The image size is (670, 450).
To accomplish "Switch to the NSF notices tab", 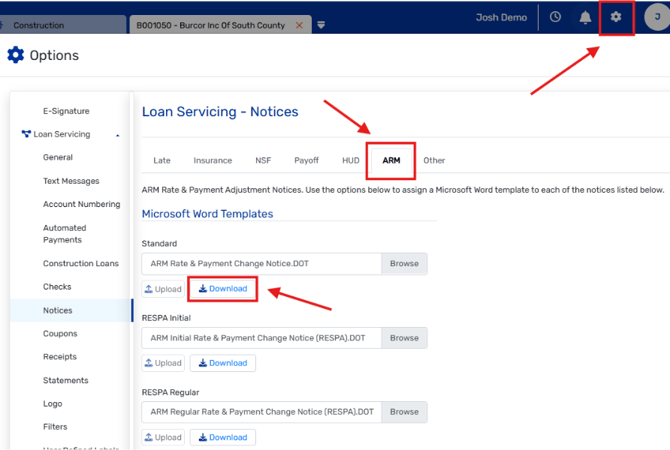I will (263, 160).
